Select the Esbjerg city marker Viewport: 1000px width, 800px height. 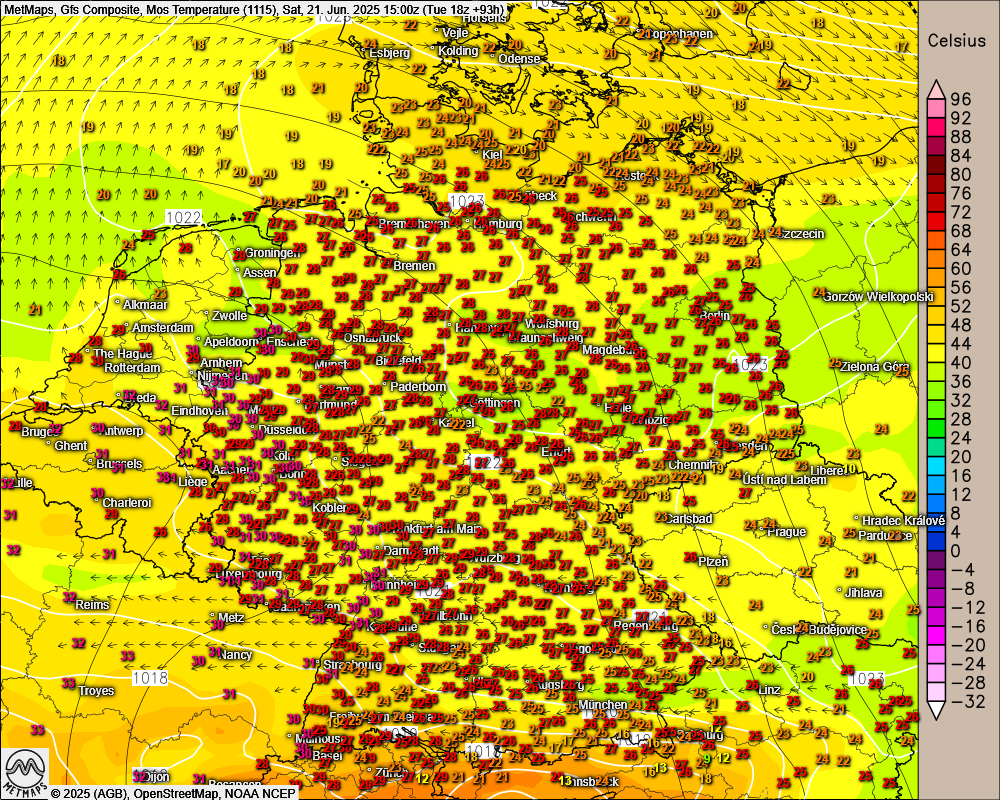pyautogui.click(x=365, y=51)
